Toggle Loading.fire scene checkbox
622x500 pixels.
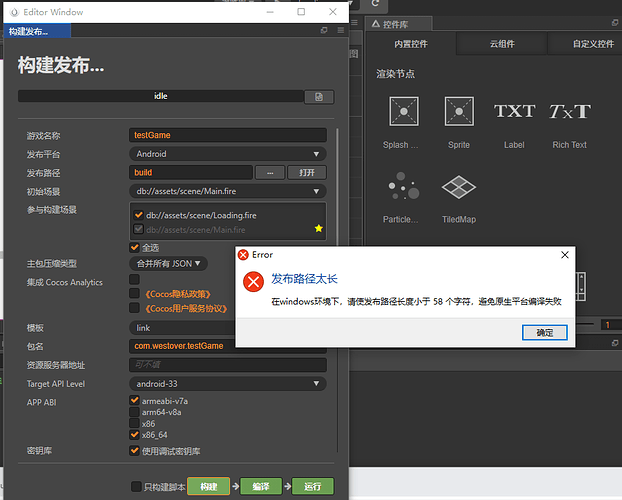tap(138, 215)
